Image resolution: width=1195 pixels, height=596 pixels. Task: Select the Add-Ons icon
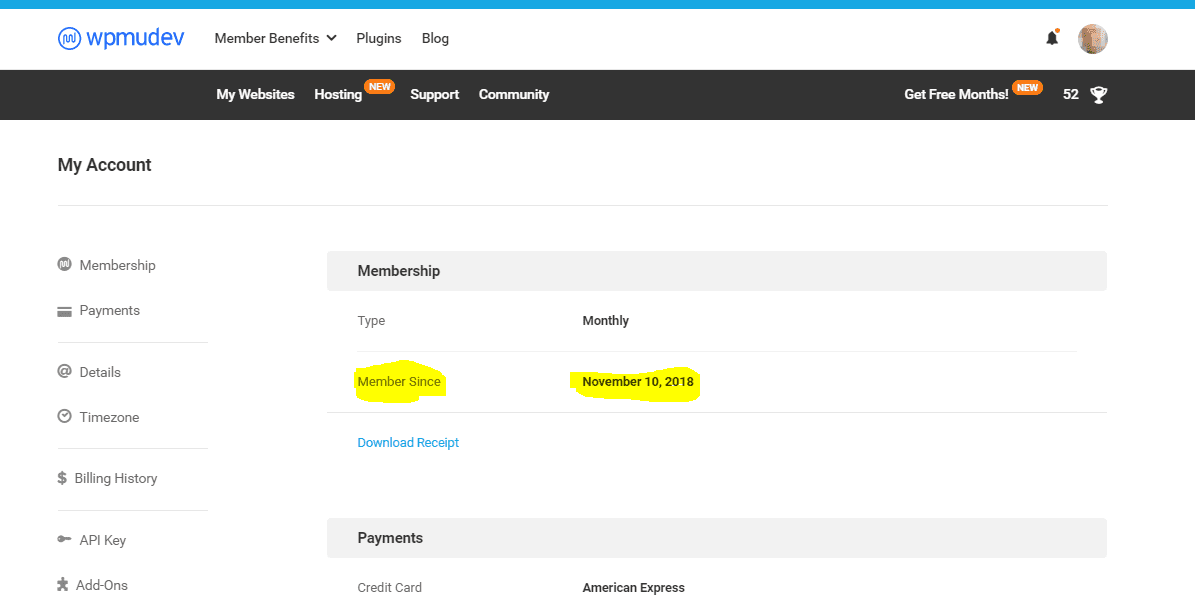tap(64, 584)
